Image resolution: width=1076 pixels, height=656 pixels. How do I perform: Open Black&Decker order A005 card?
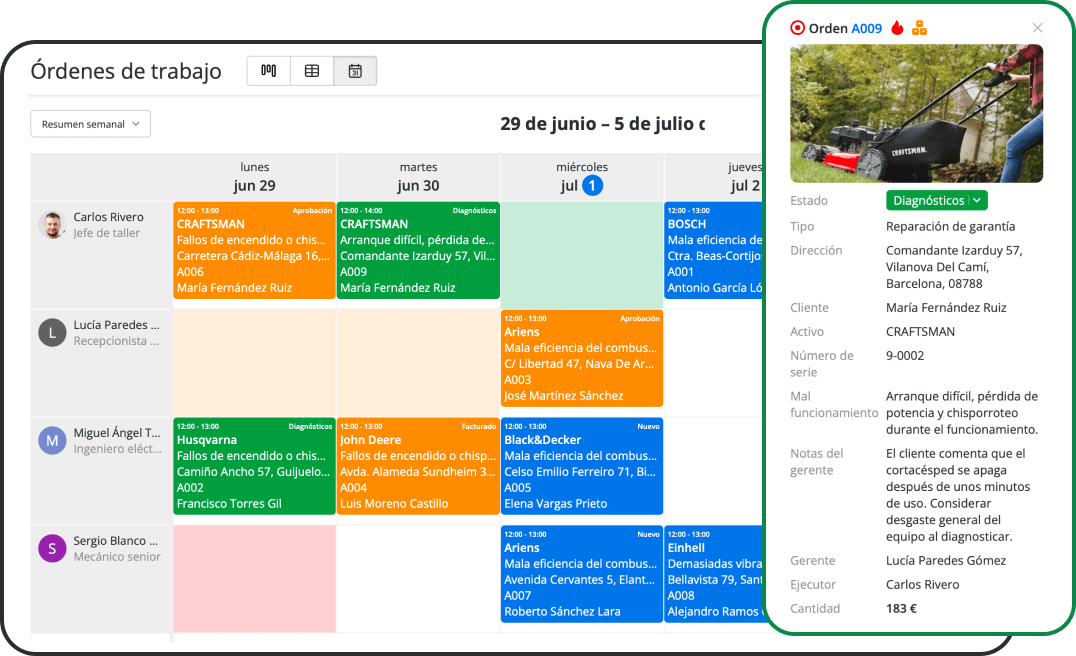[x=582, y=466]
